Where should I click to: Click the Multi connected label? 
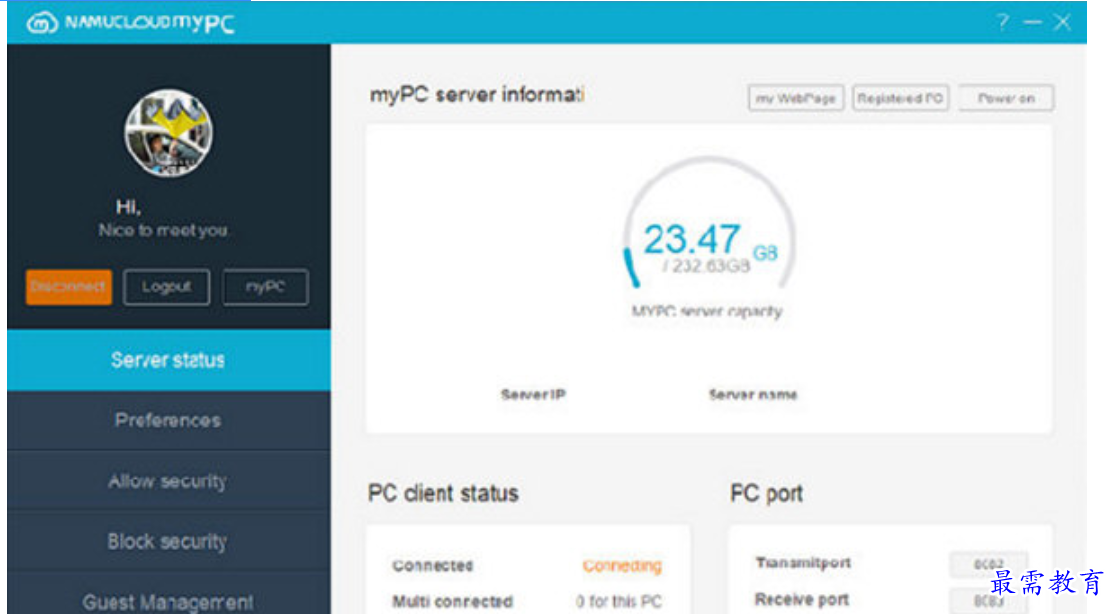point(452,602)
